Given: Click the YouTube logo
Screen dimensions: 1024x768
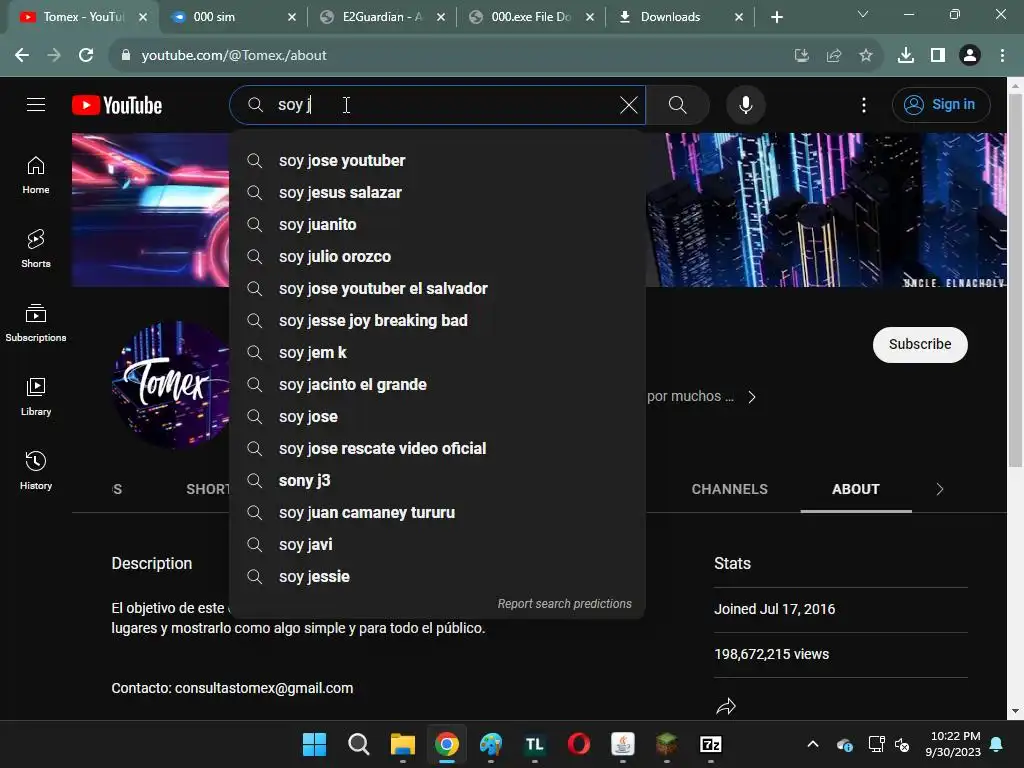Looking at the screenshot, I should click(117, 105).
